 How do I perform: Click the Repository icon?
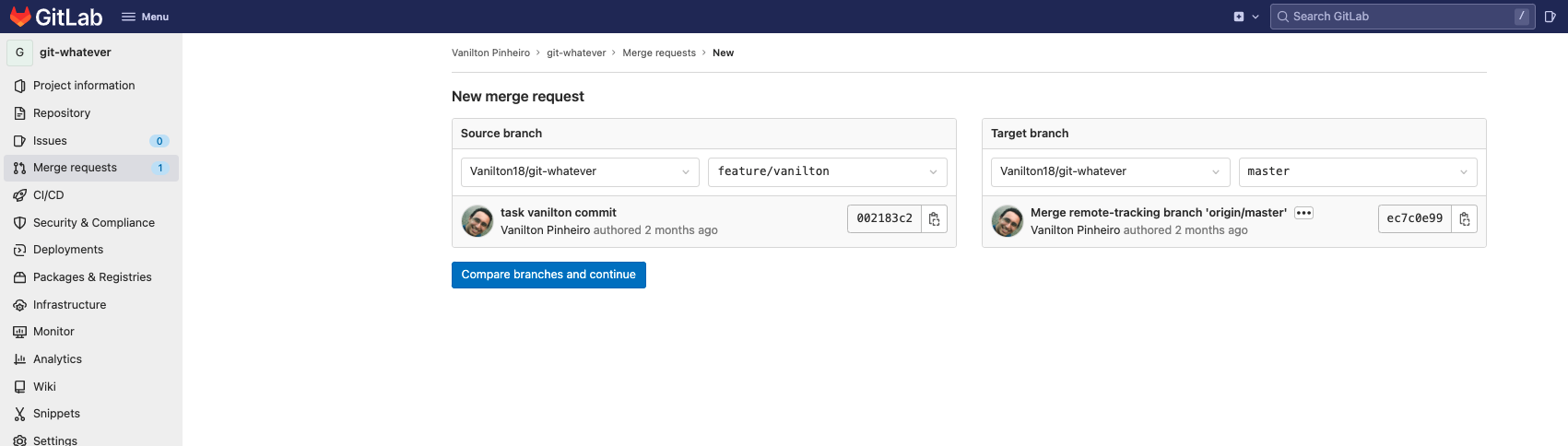click(19, 113)
